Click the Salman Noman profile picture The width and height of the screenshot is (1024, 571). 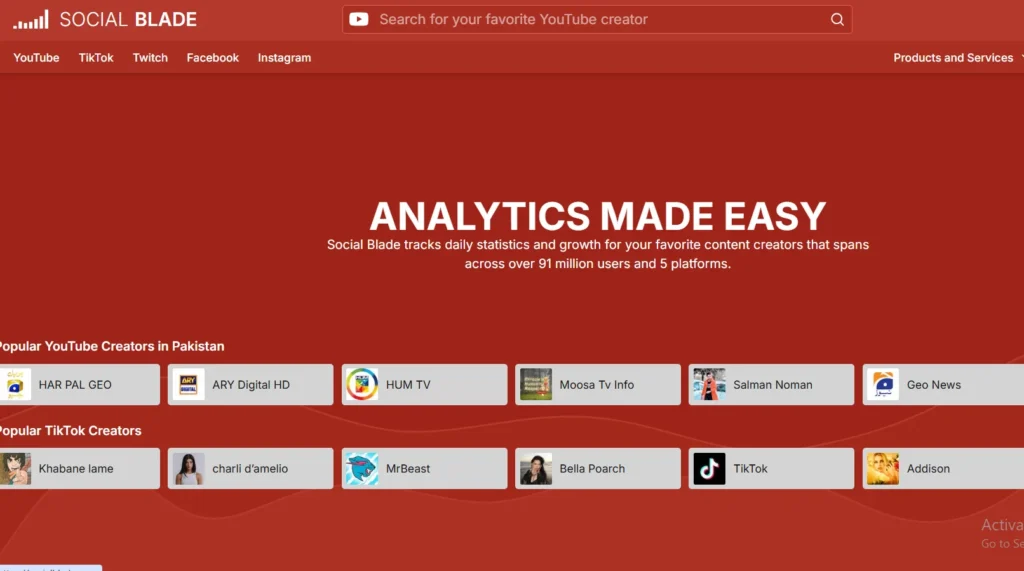709,384
